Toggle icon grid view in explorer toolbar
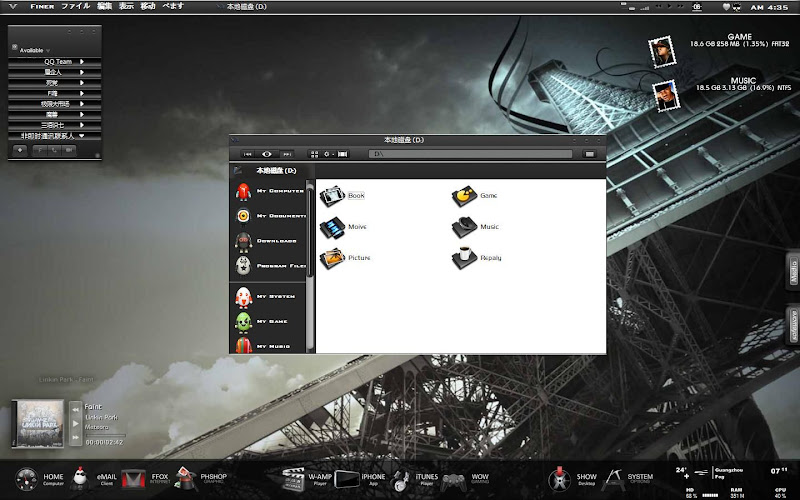 pos(314,154)
